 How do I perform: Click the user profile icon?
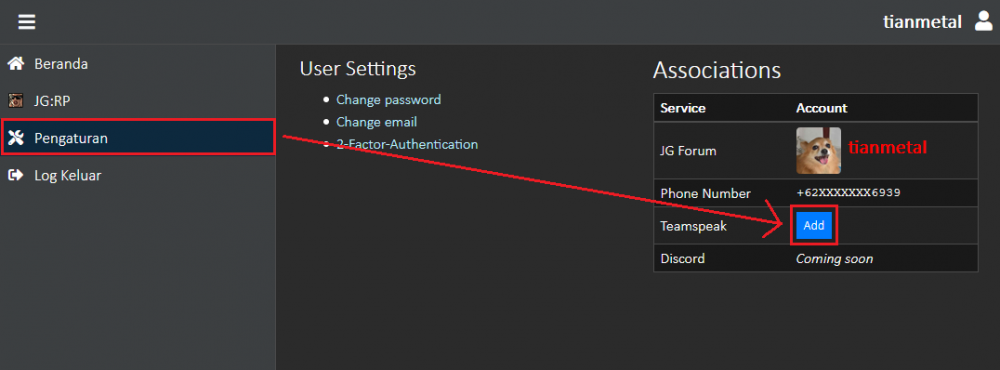coord(983,21)
